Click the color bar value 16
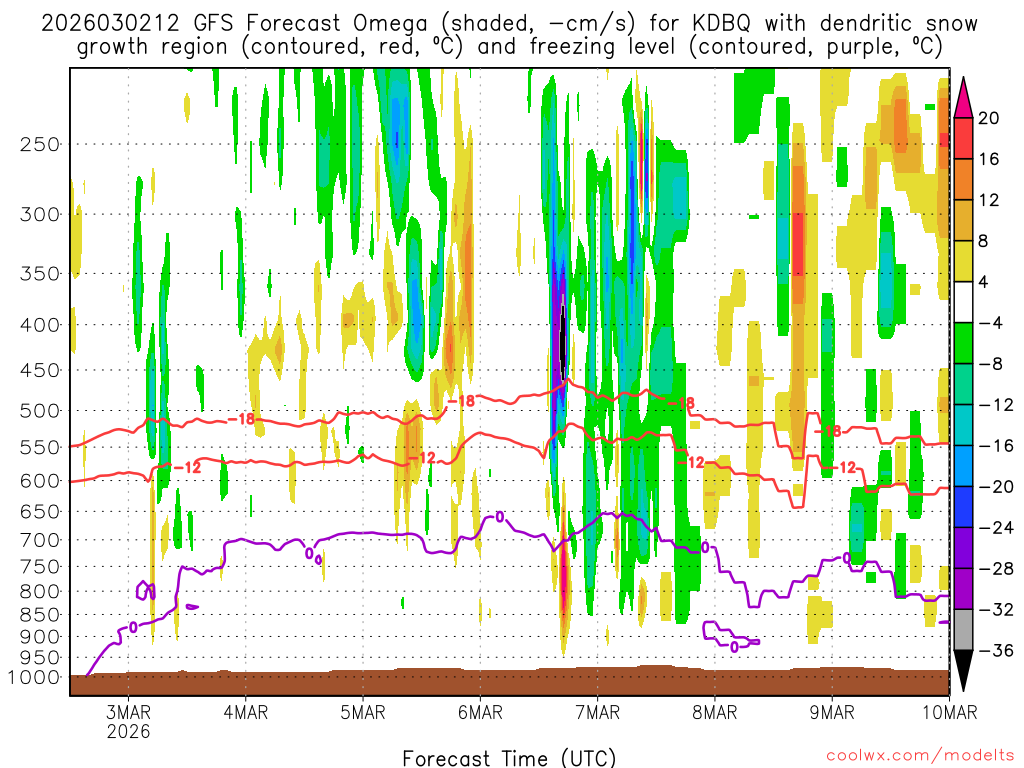Image resolution: width=1024 pixels, height=768 pixels. tap(989, 159)
